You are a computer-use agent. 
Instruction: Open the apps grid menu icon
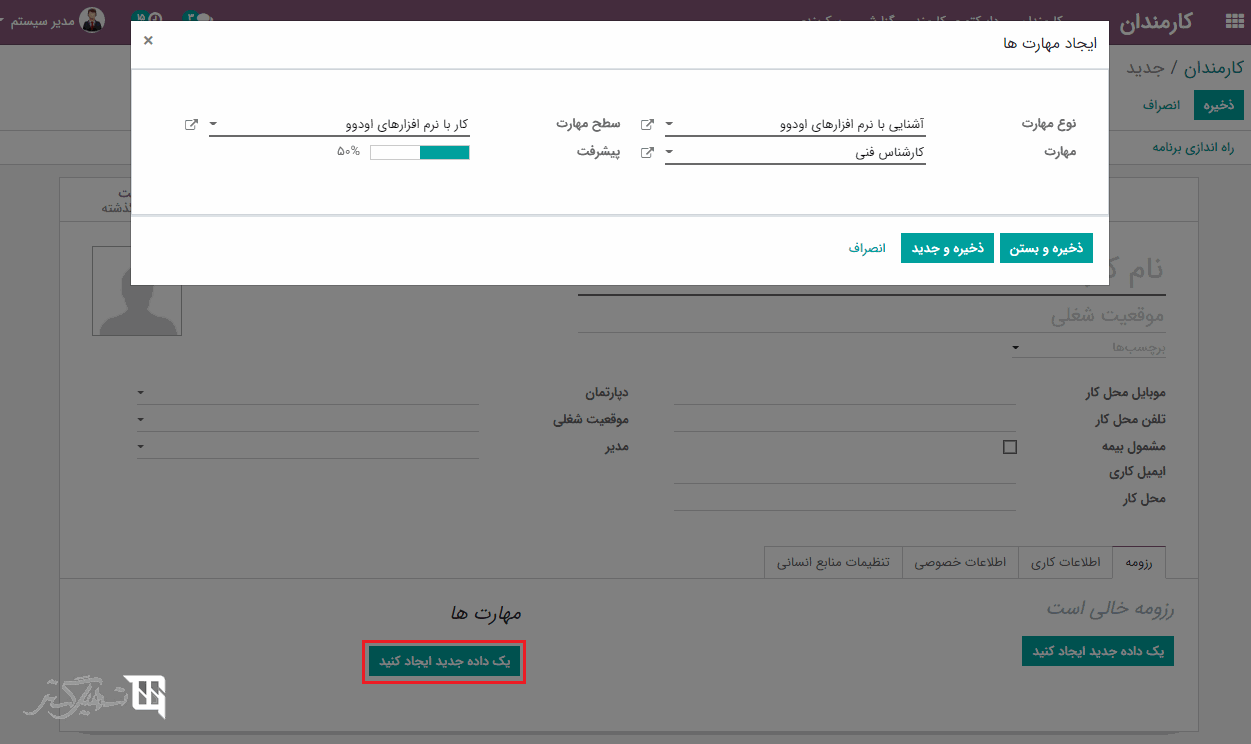click(1233, 22)
